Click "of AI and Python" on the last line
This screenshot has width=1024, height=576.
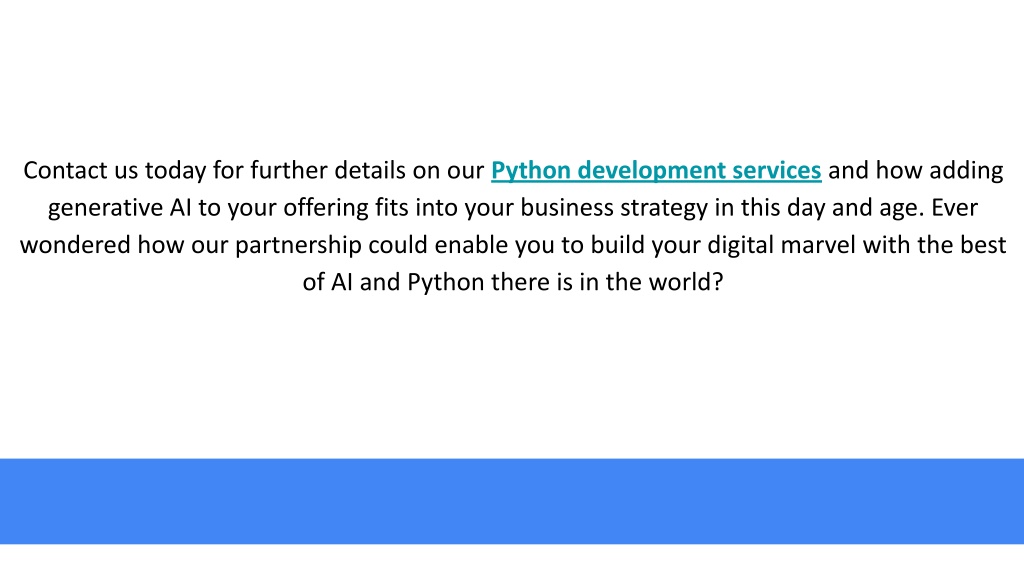(393, 283)
